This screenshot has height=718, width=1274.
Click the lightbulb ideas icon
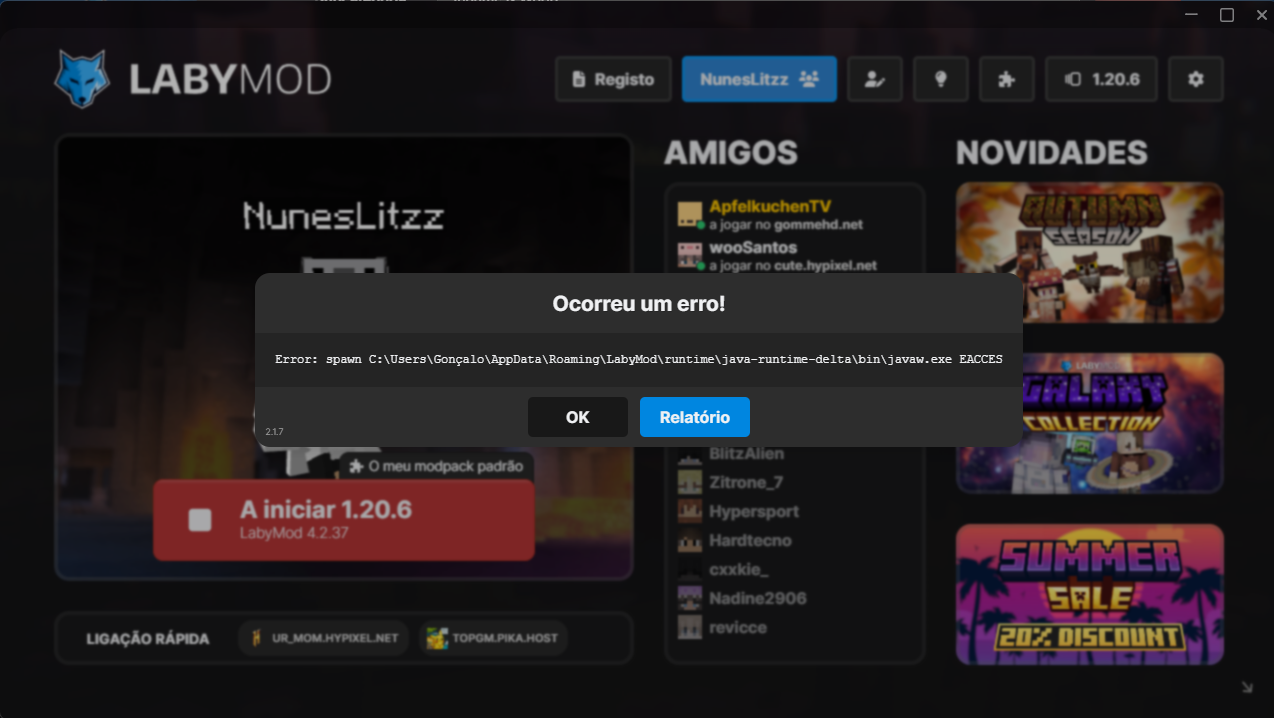click(x=941, y=79)
